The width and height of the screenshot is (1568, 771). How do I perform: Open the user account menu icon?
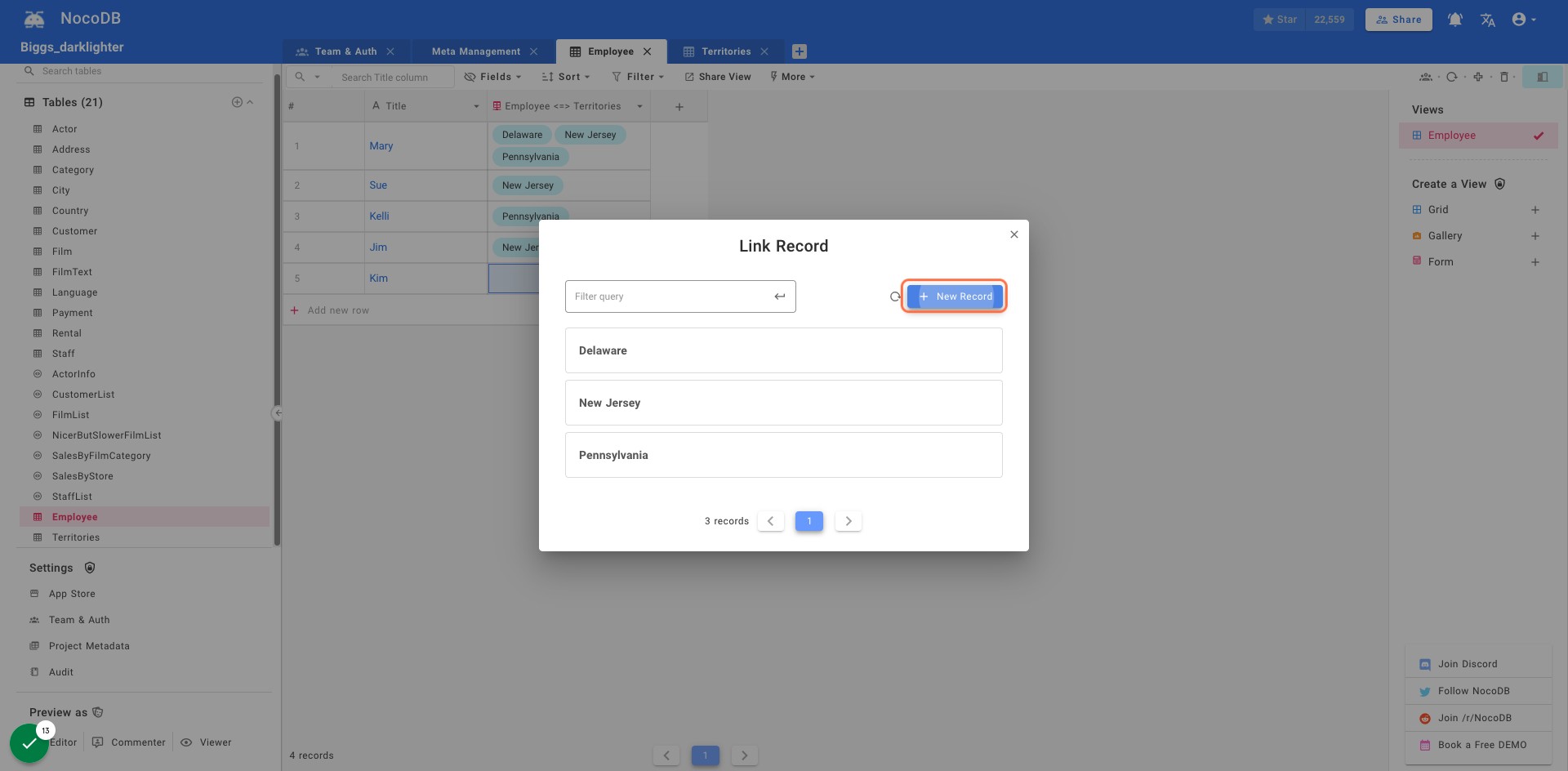(1524, 20)
